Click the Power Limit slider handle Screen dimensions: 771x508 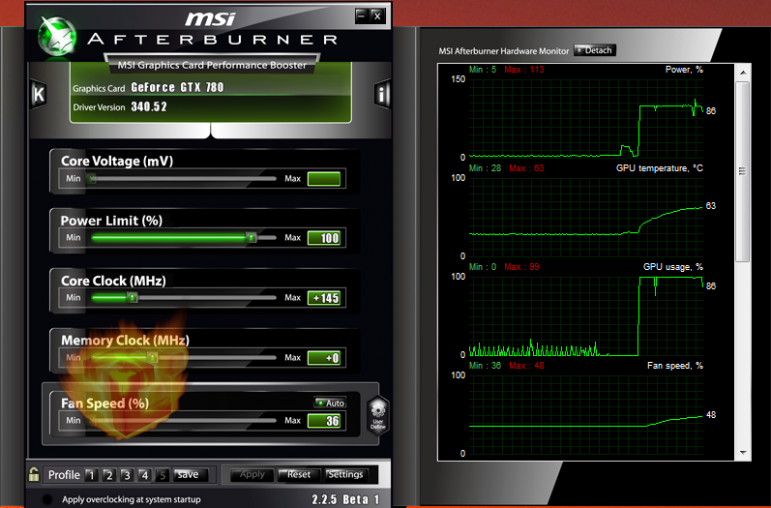point(251,238)
